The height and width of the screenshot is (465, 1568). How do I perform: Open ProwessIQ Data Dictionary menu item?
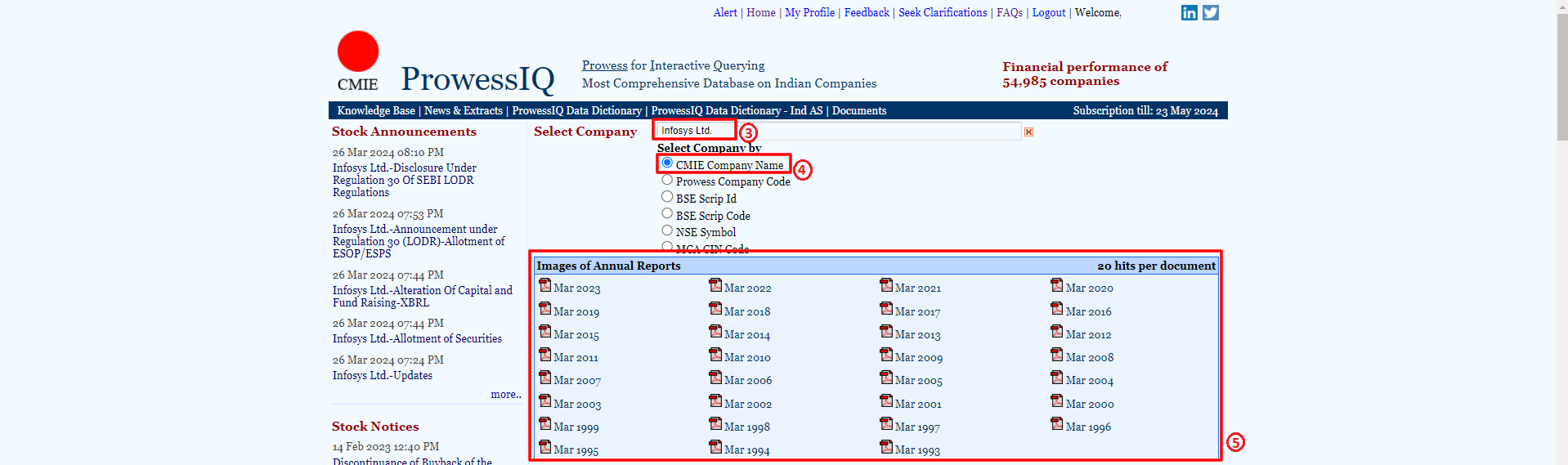[x=577, y=110]
